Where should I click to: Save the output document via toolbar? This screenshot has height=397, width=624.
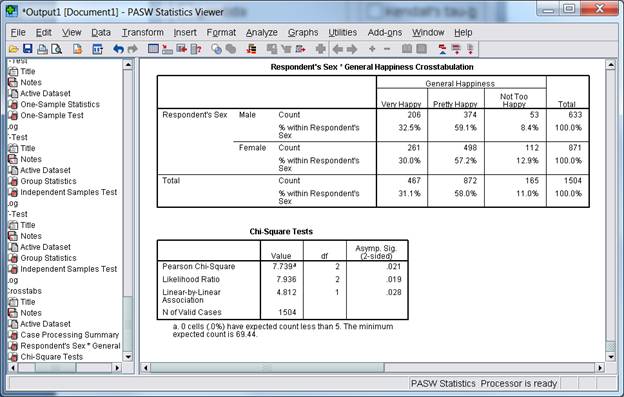coord(28,49)
